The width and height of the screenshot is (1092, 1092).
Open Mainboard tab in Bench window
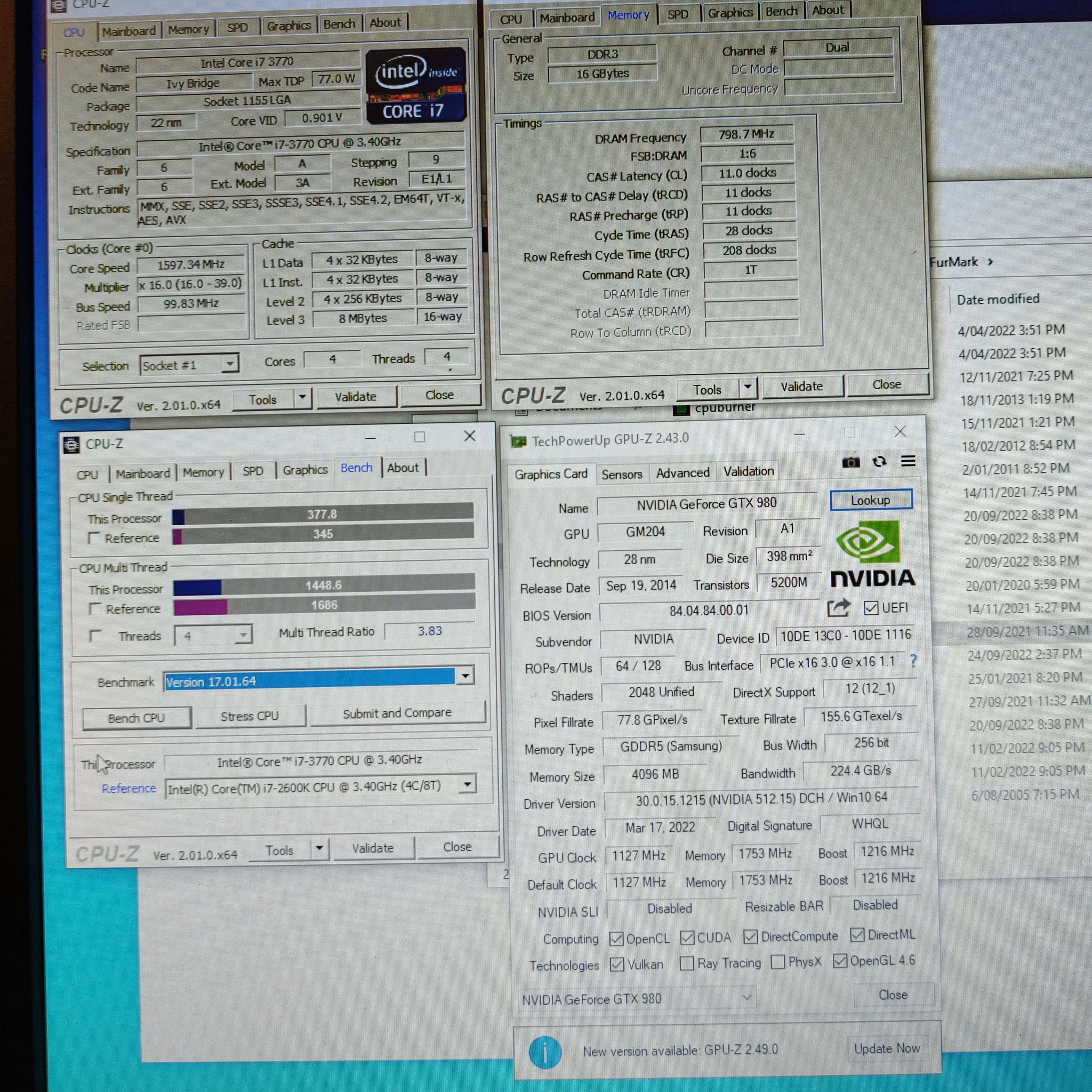point(142,473)
